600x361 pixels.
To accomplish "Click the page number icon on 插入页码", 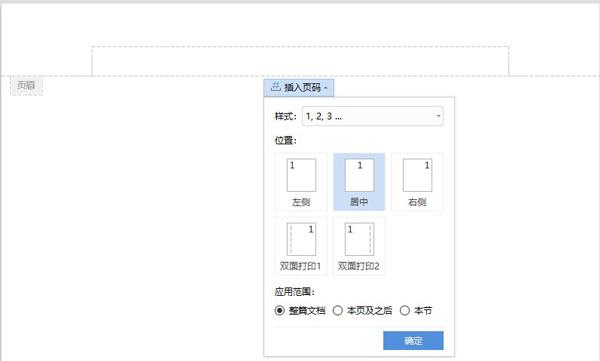I will point(276,87).
